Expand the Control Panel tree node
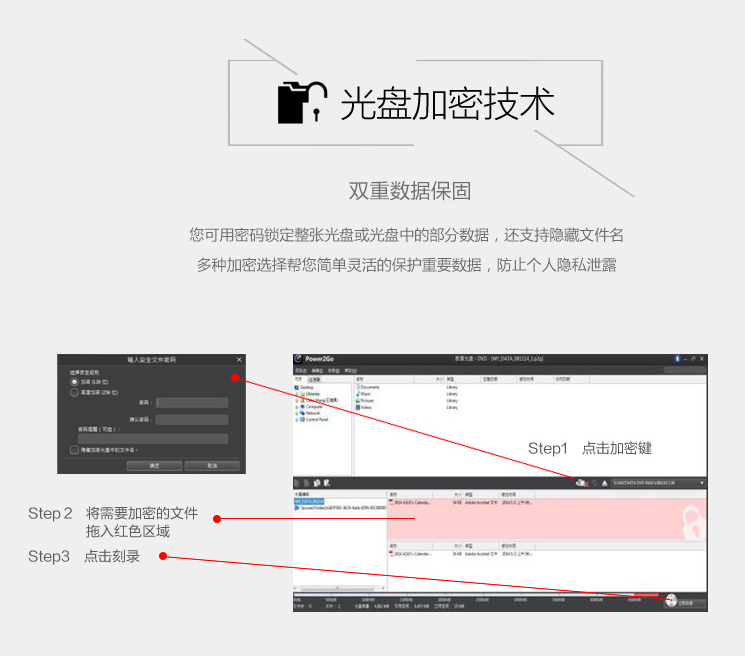Screen dimensions: 745x656 coord(296,420)
